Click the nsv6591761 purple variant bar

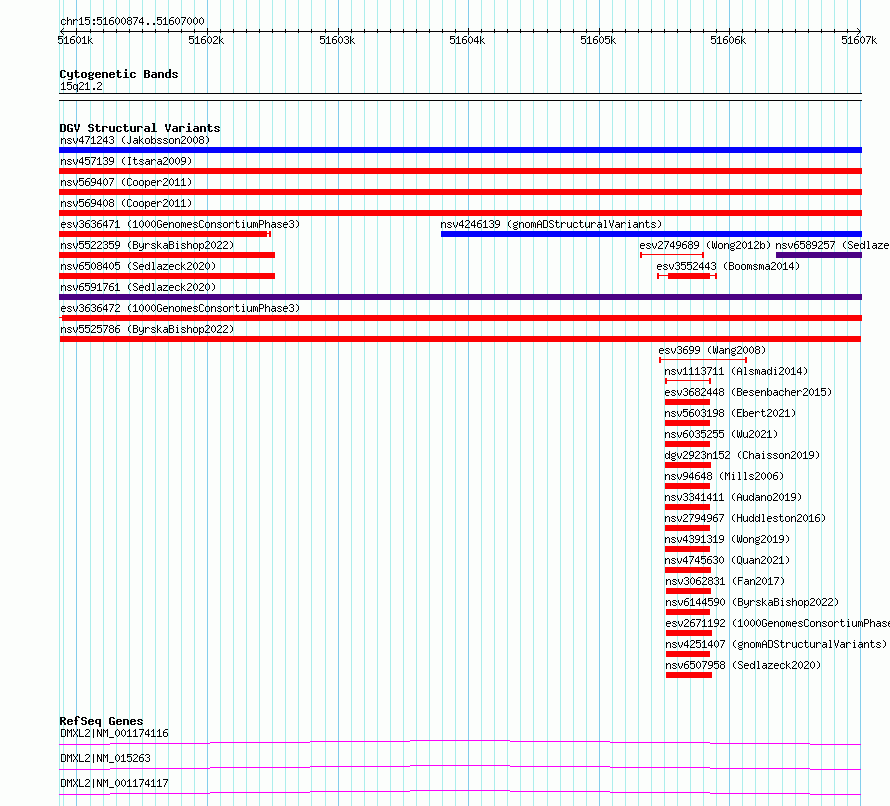click(x=460, y=297)
